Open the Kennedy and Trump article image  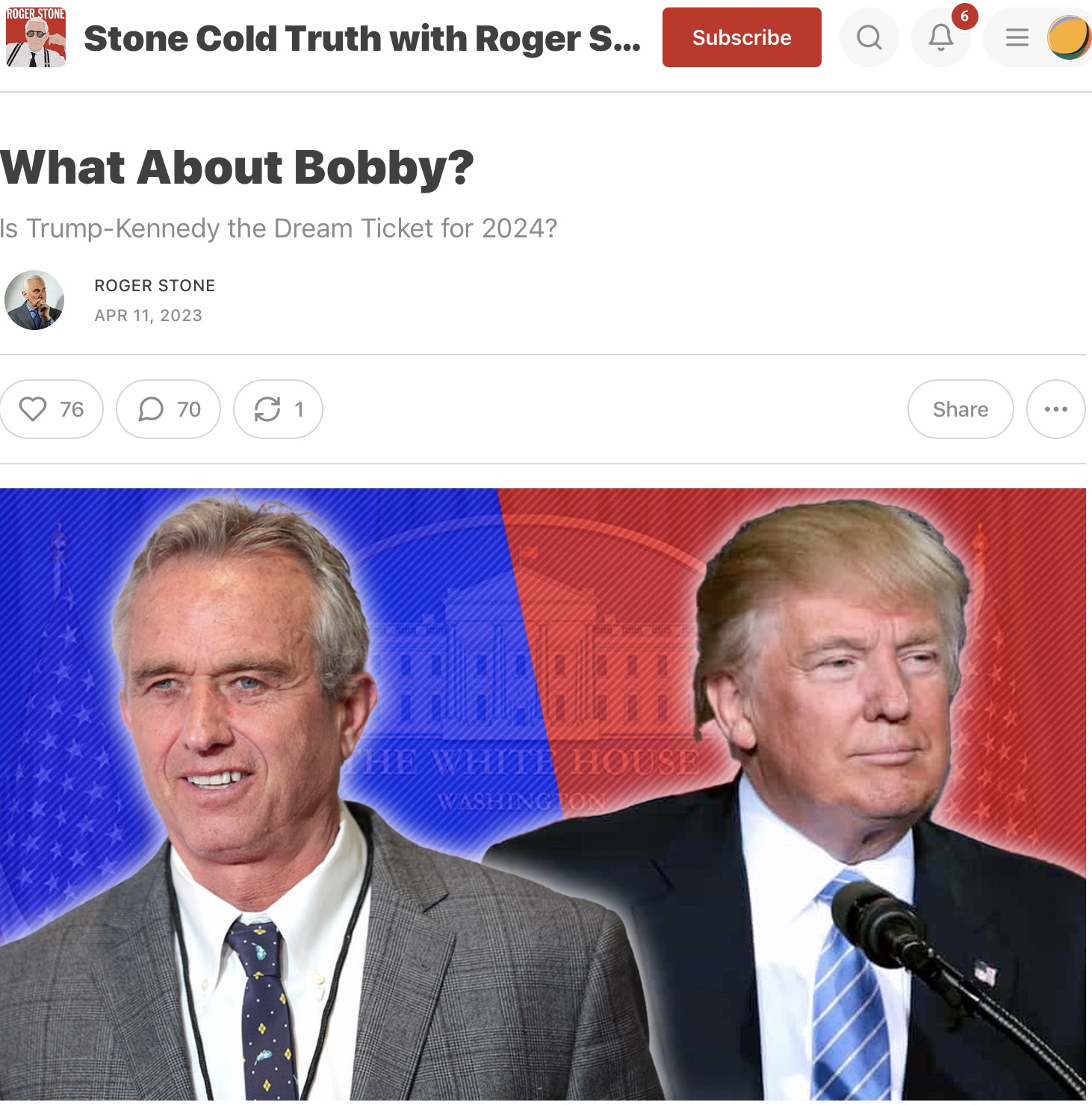pos(543,794)
